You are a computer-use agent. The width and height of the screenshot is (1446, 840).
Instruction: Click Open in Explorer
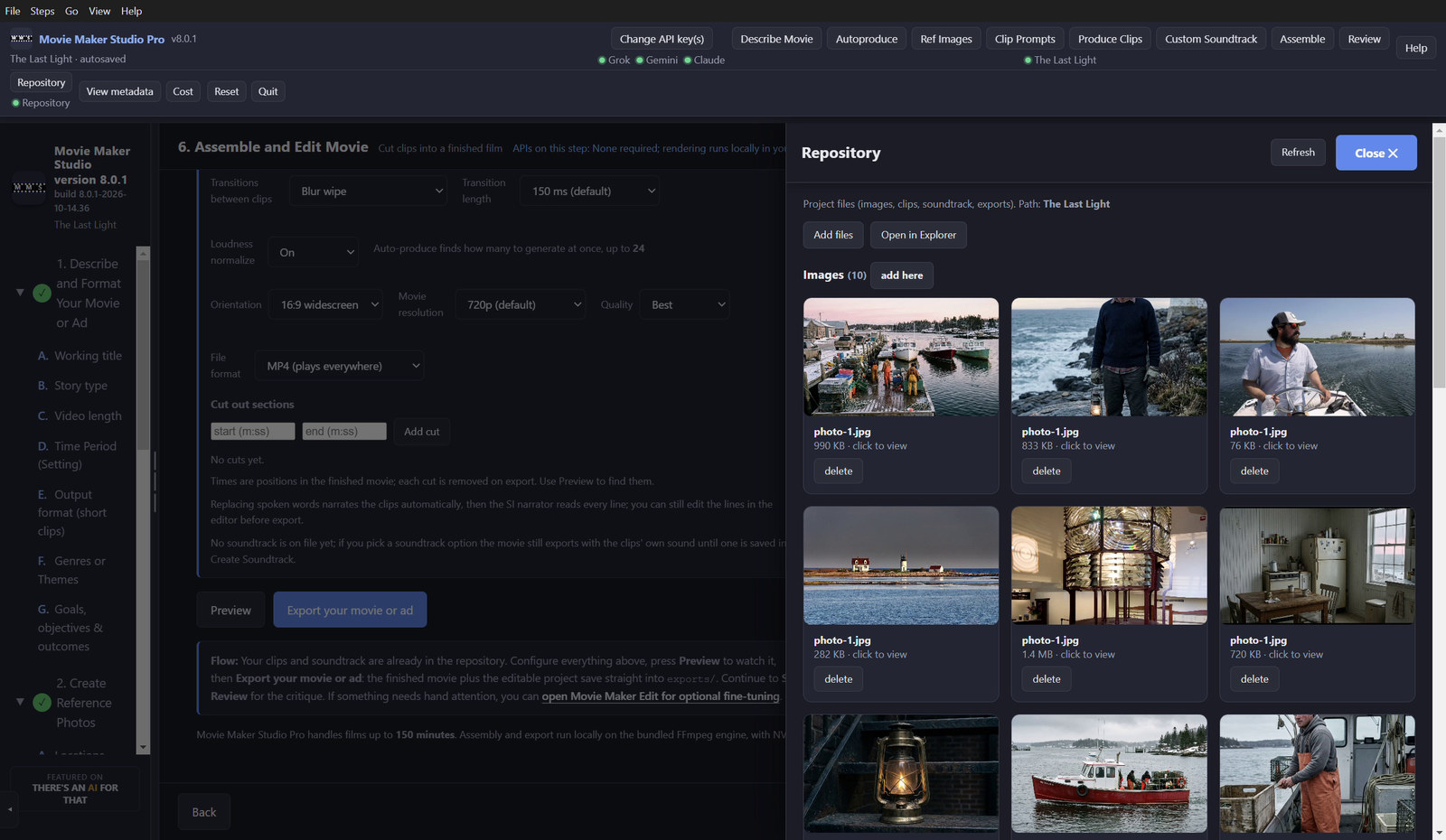(918, 235)
